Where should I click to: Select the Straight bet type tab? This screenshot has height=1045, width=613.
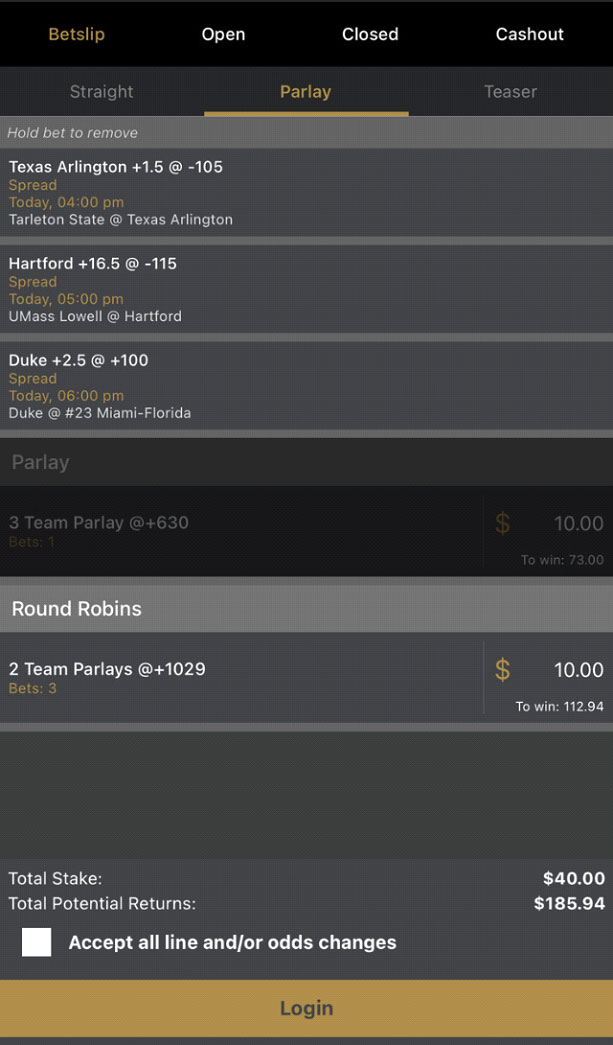(101, 92)
